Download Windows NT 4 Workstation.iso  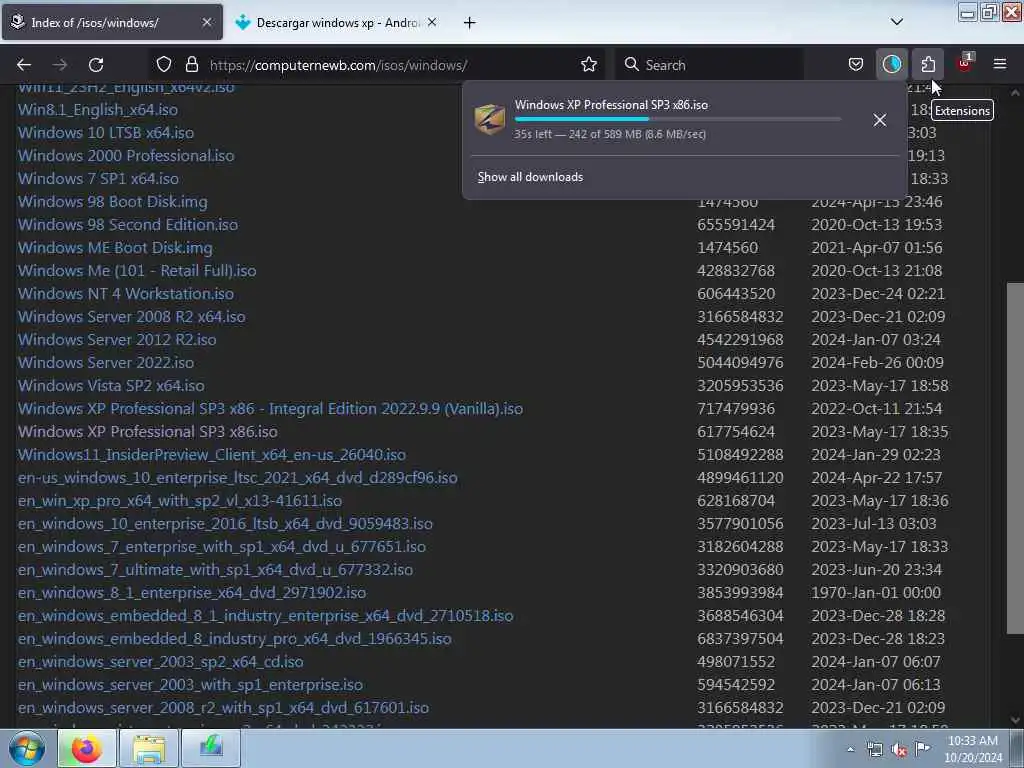126,293
